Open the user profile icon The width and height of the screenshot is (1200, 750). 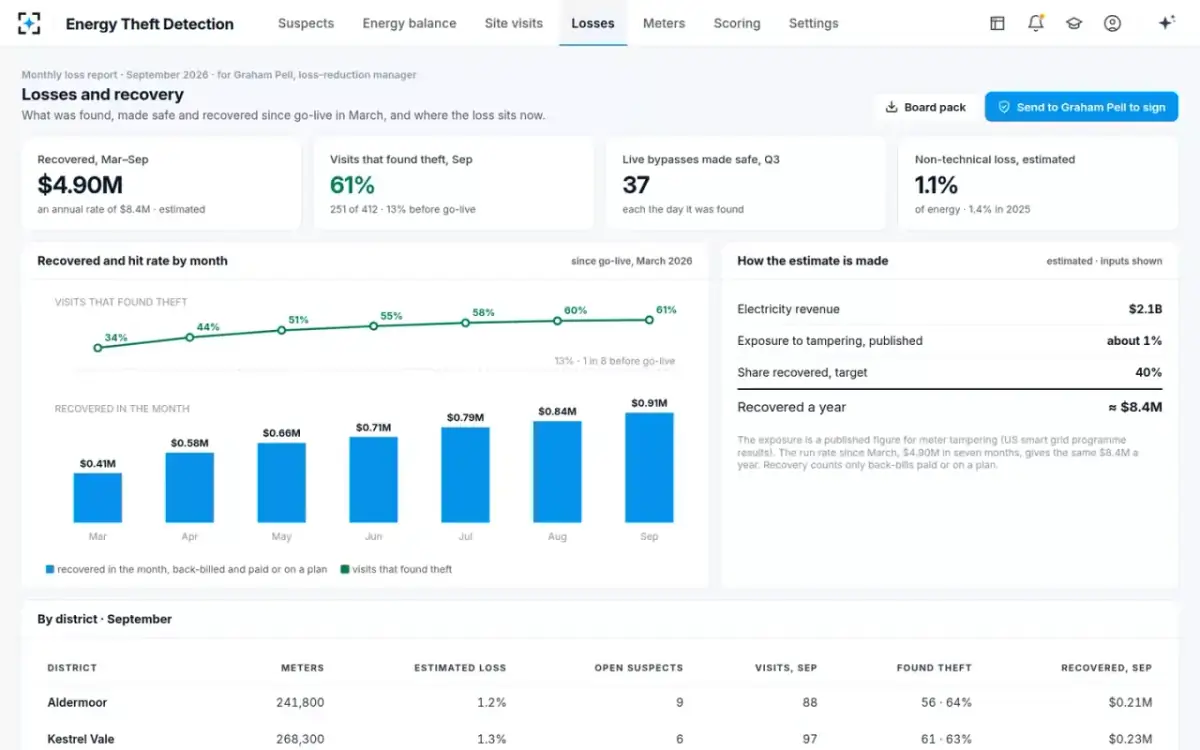click(x=1112, y=23)
